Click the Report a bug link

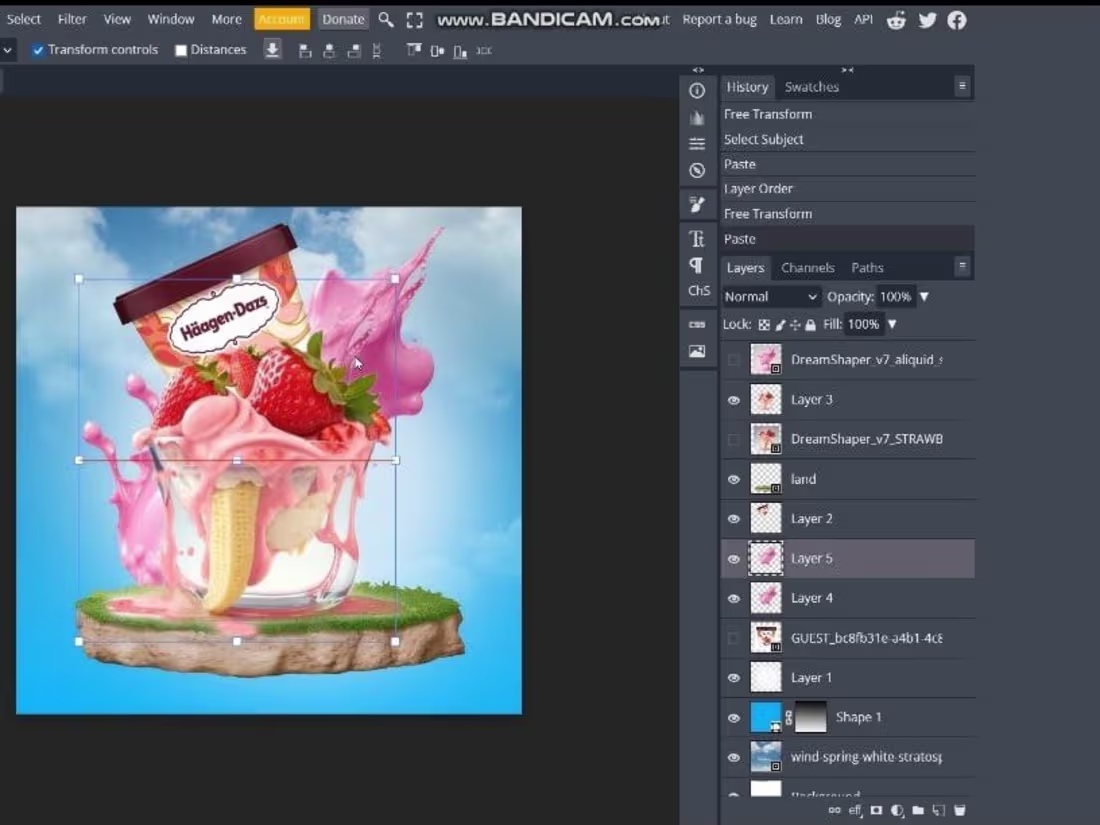pos(719,19)
